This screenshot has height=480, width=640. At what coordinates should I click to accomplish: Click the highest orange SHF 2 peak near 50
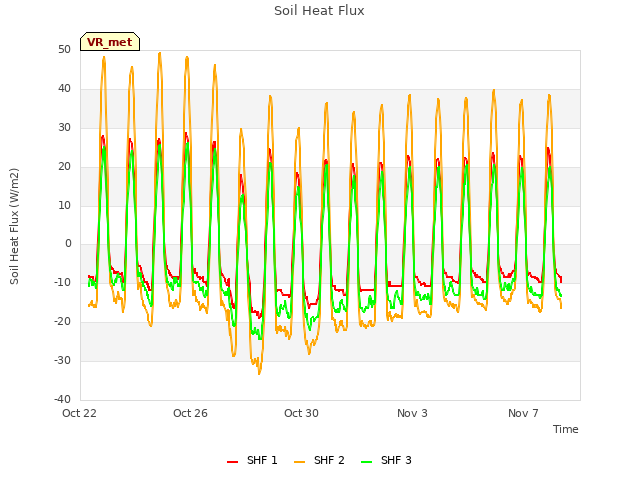160,53
